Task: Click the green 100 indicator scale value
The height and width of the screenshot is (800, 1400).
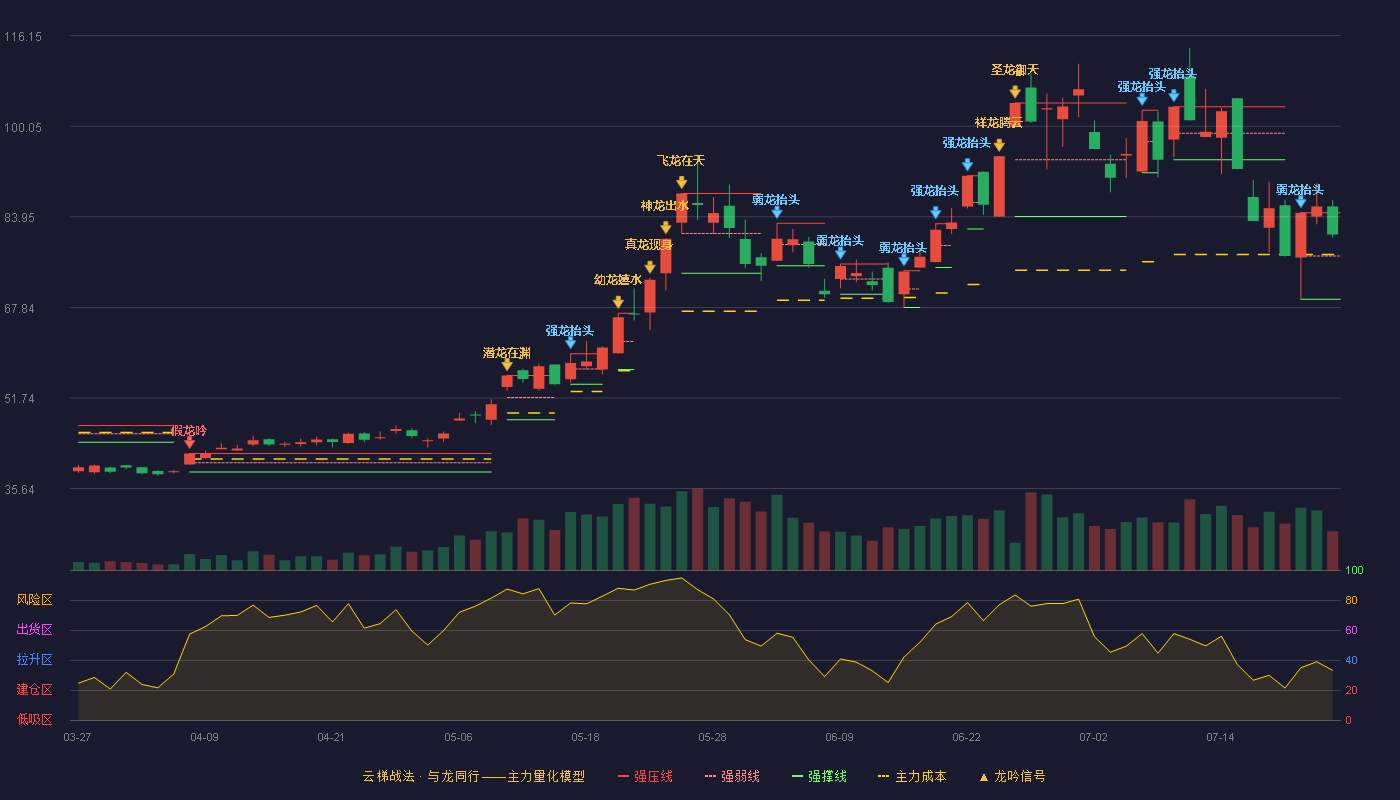Action: (1354, 571)
